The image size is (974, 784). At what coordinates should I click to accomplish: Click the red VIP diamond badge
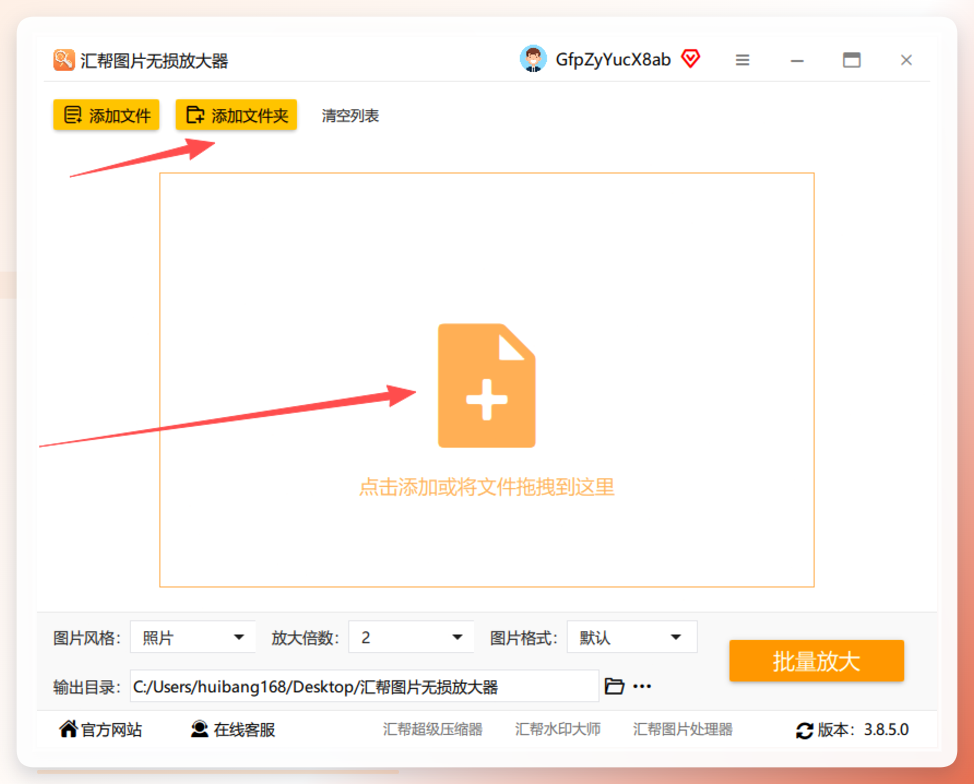click(690, 58)
